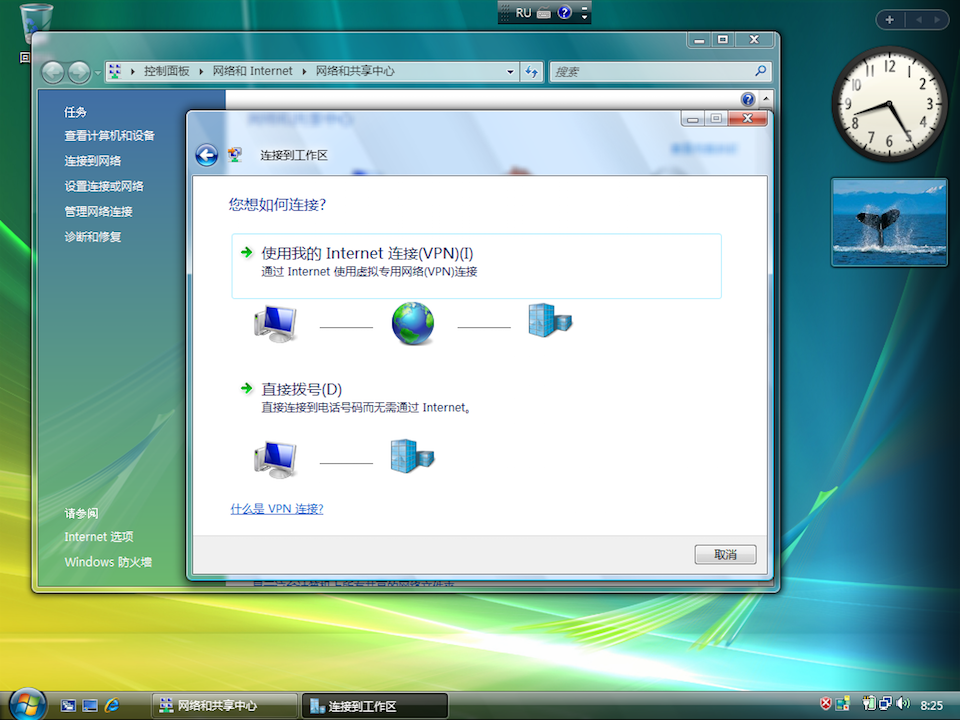Open the Recycle Bin on desktop
The height and width of the screenshot is (720, 960).
(x=36, y=24)
